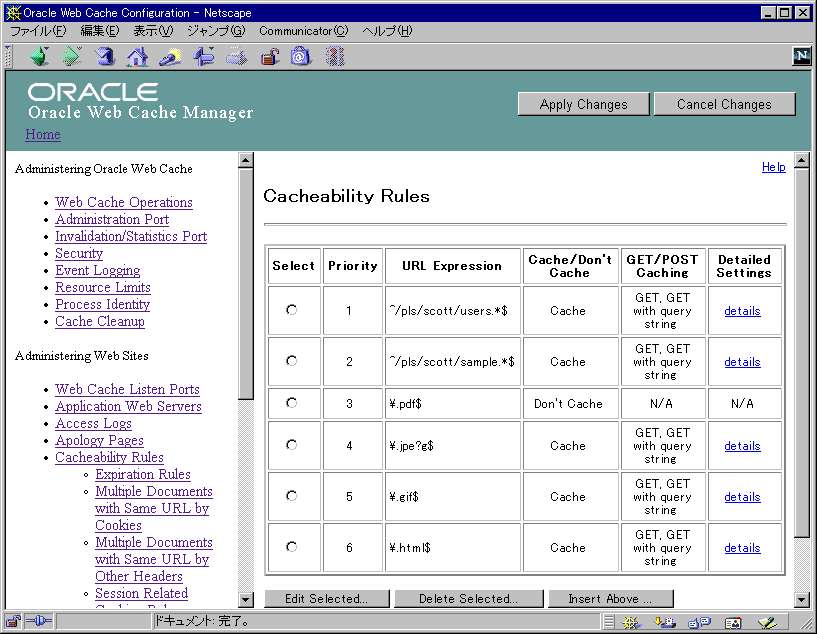Screen dimensions: 817x634
Task: Open the Guide toolbar icon
Action: click(x=204, y=56)
